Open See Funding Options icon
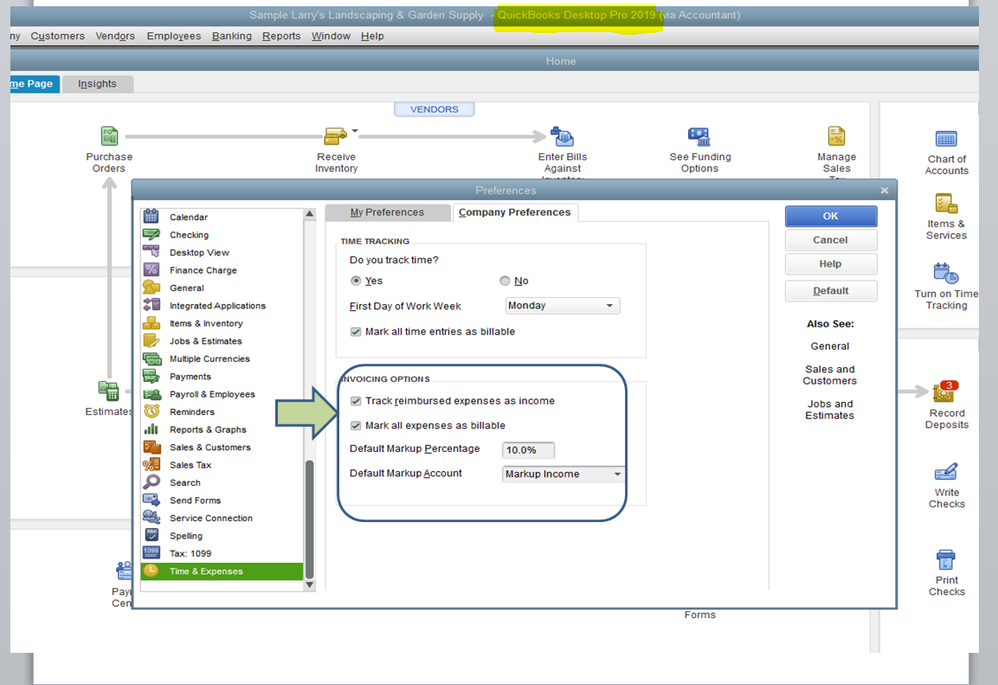The width and height of the screenshot is (998, 685). [699, 136]
